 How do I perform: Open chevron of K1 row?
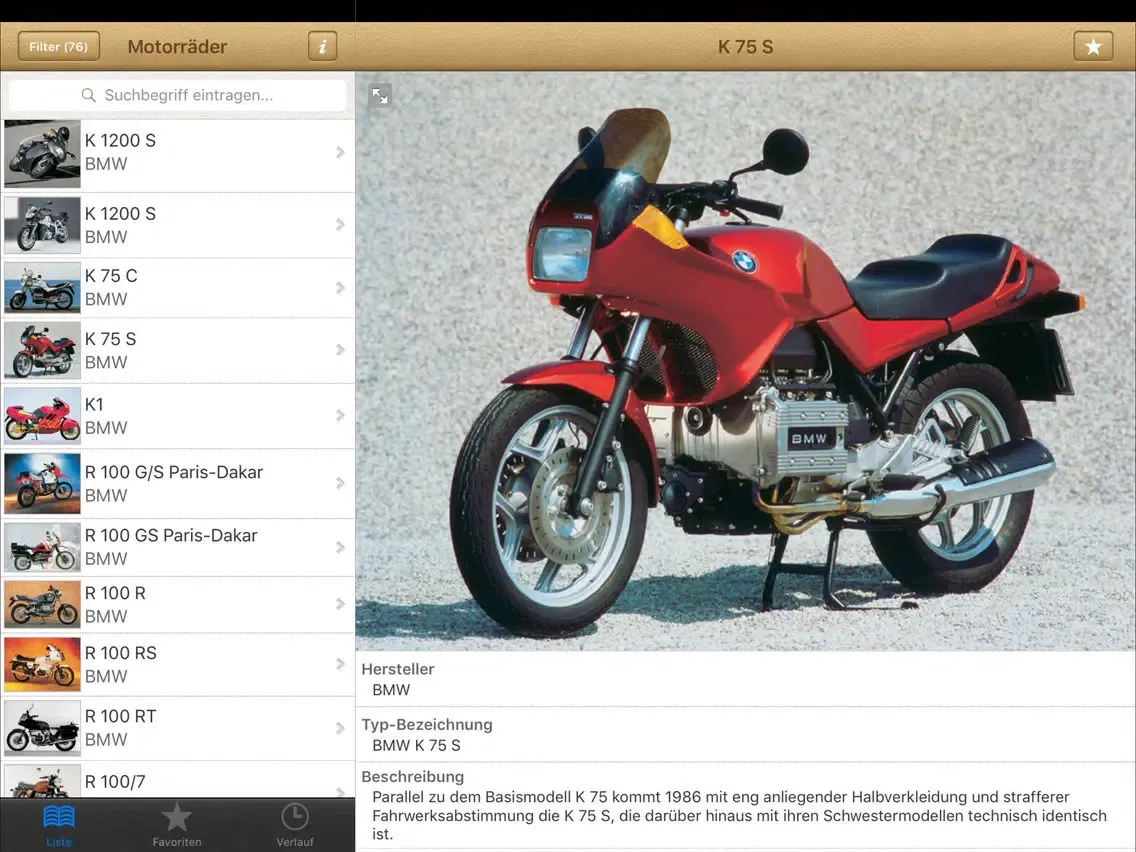point(340,415)
